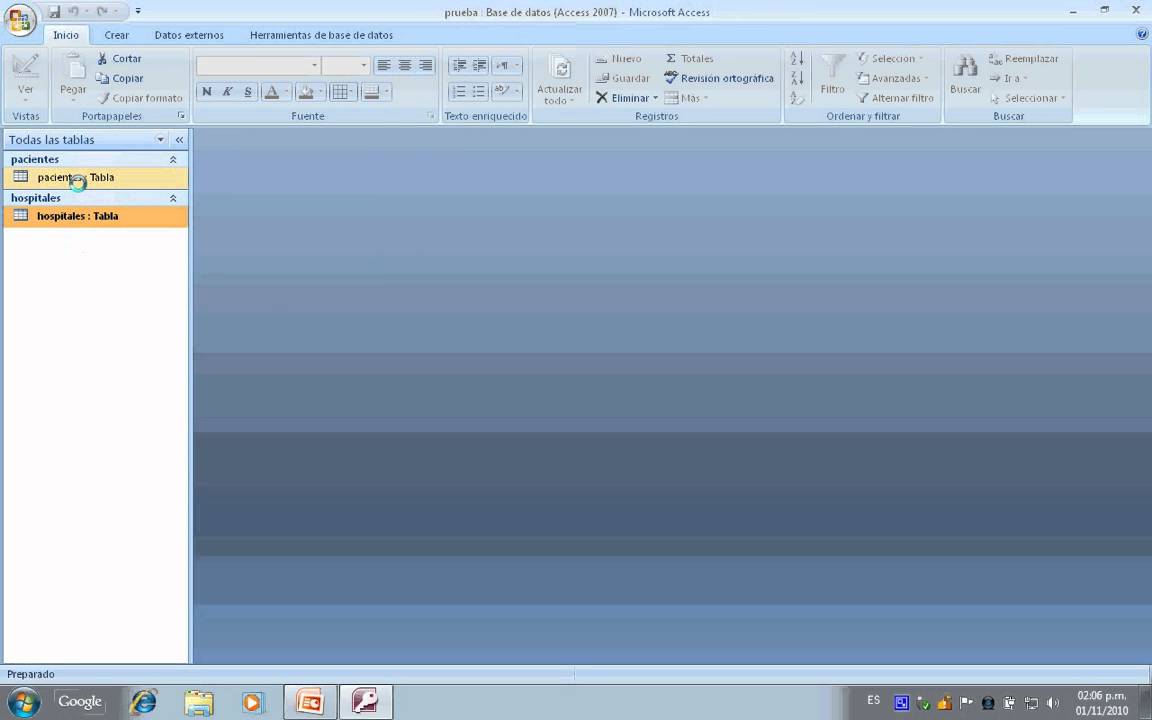Click the Undo icon in quick access toolbar
Image resolution: width=1152 pixels, height=720 pixels.
pos(73,12)
